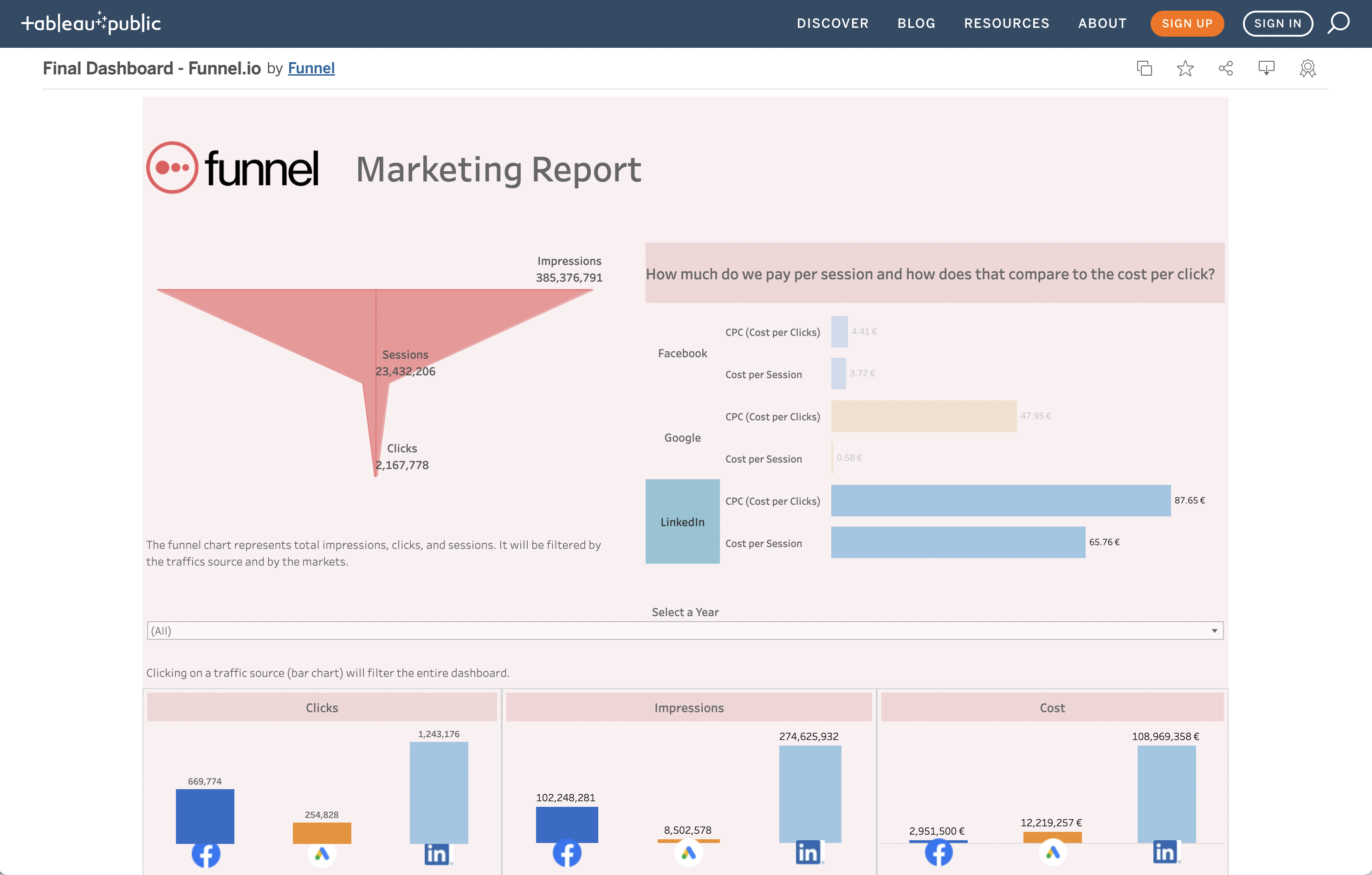
Task: Click the Google Ads icon under the Impressions chart
Action: 689,854
